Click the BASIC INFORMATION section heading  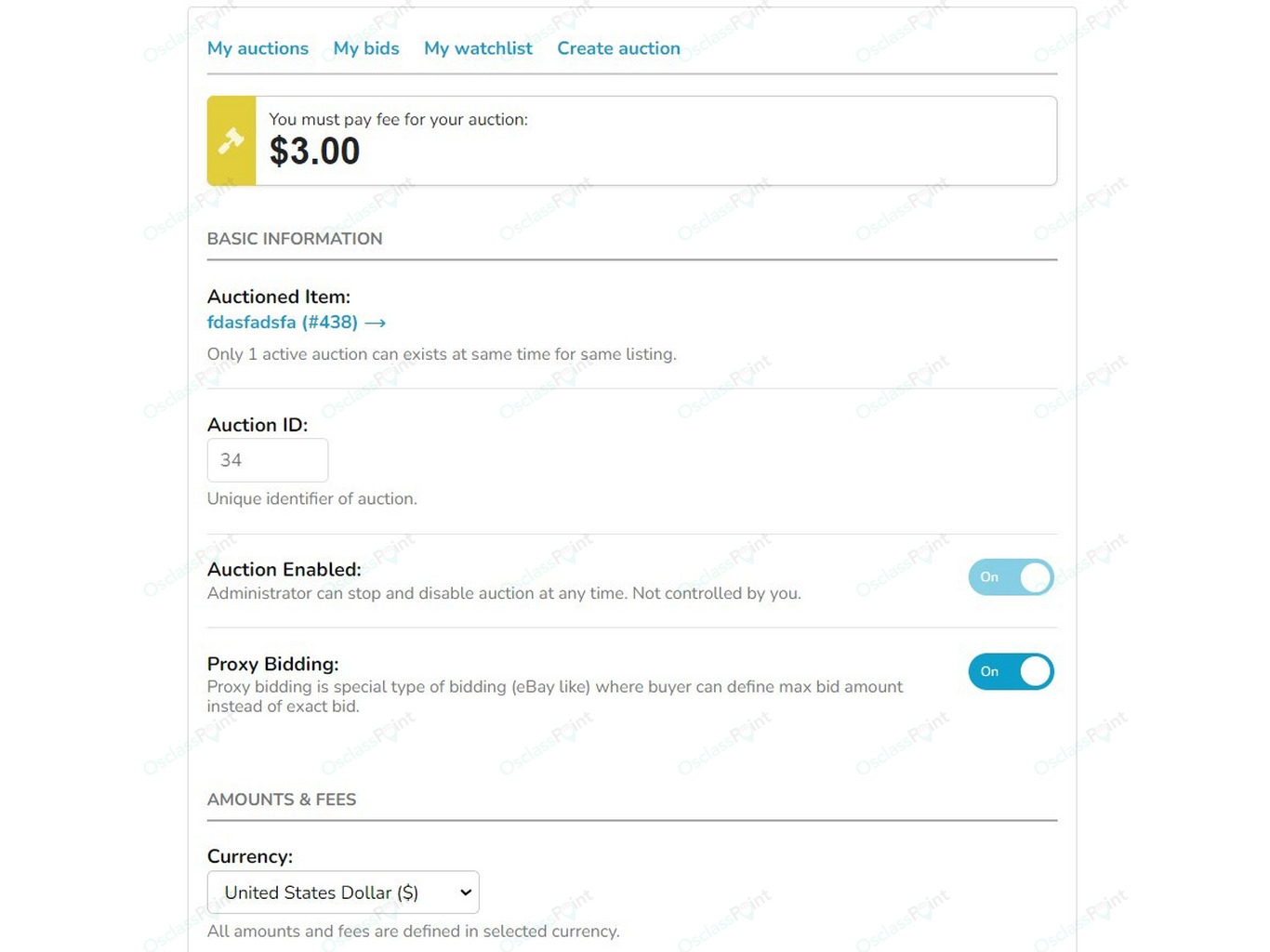[295, 239]
